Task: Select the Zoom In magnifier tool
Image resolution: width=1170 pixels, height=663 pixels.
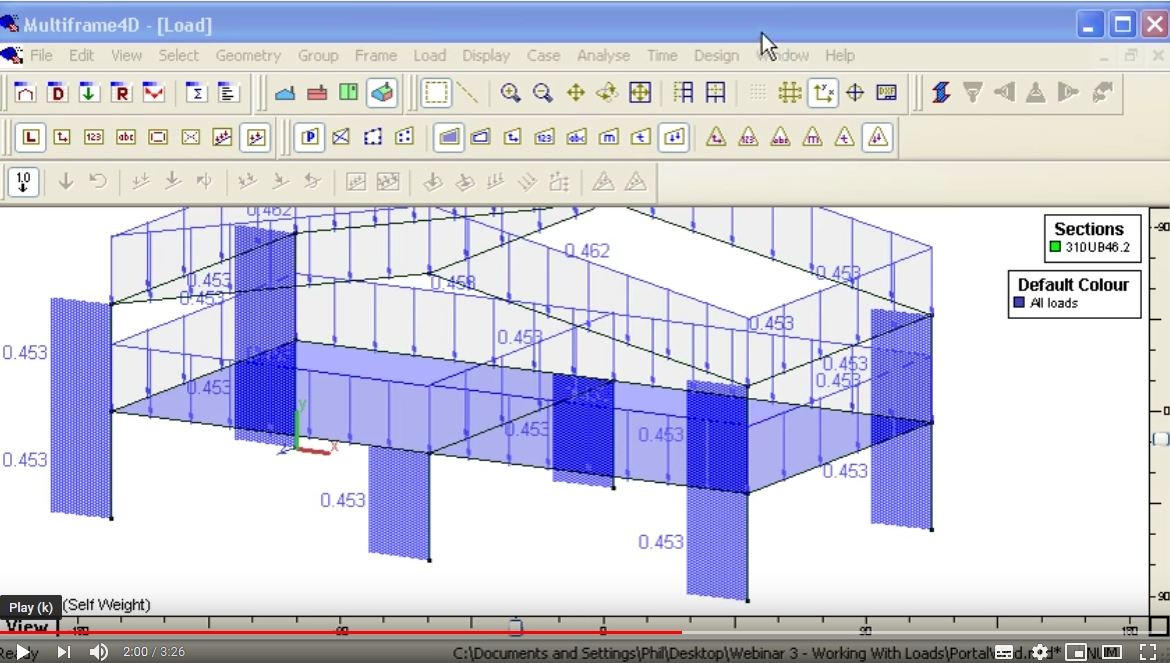Action: [x=509, y=92]
